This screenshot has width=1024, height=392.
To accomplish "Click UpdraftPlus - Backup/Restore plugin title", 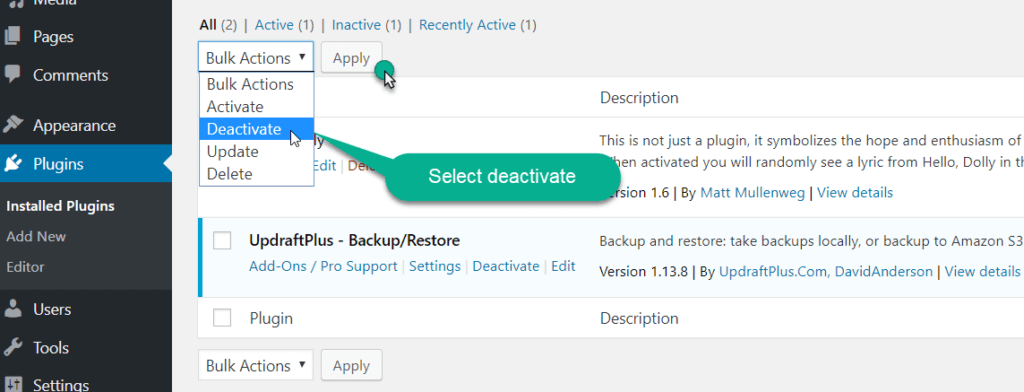I will [x=355, y=240].
